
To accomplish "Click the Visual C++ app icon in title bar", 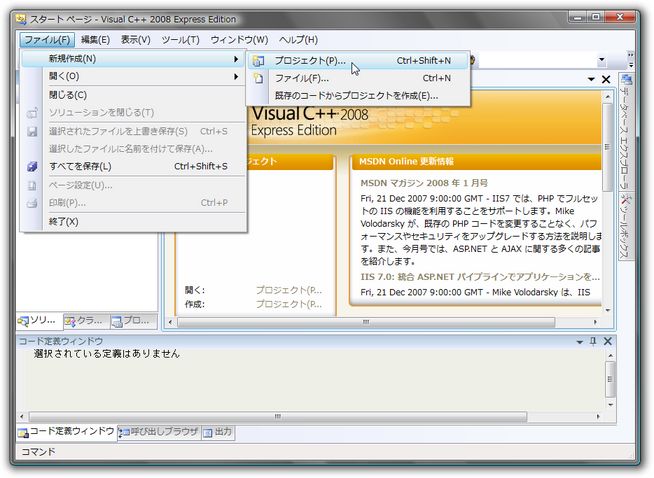I will click(x=21, y=19).
